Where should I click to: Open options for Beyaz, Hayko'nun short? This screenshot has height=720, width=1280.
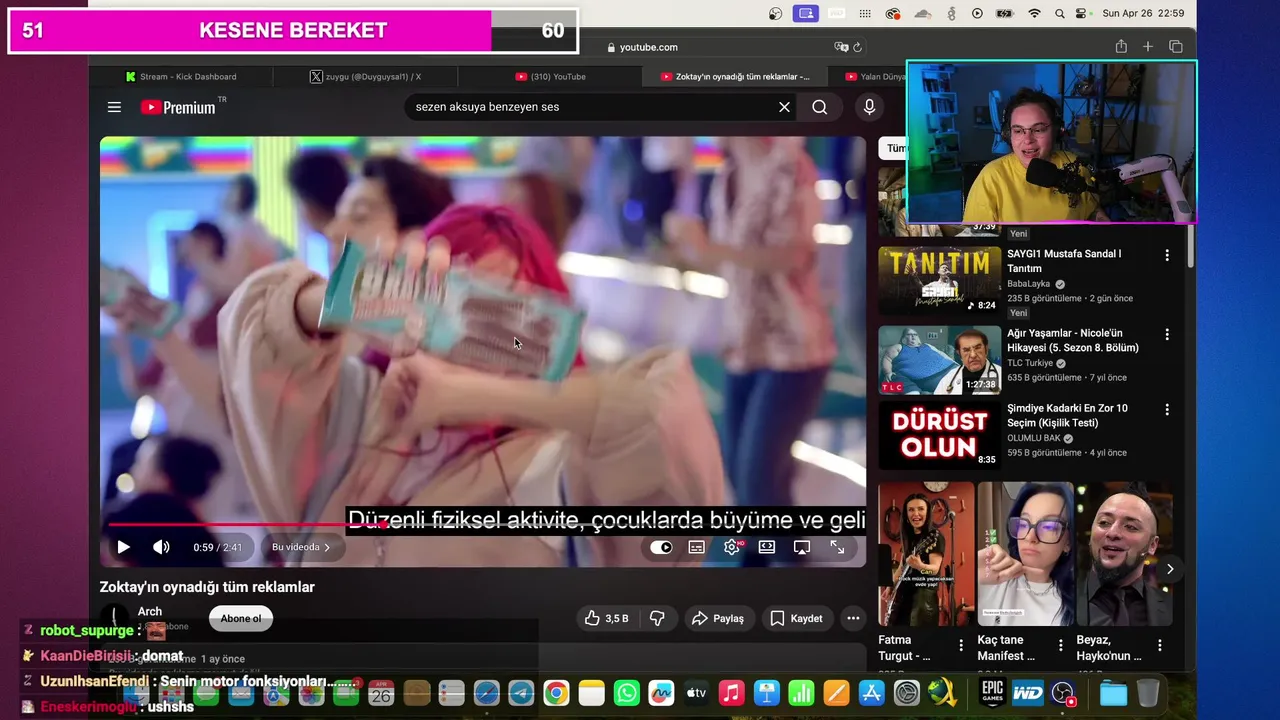[1160, 646]
